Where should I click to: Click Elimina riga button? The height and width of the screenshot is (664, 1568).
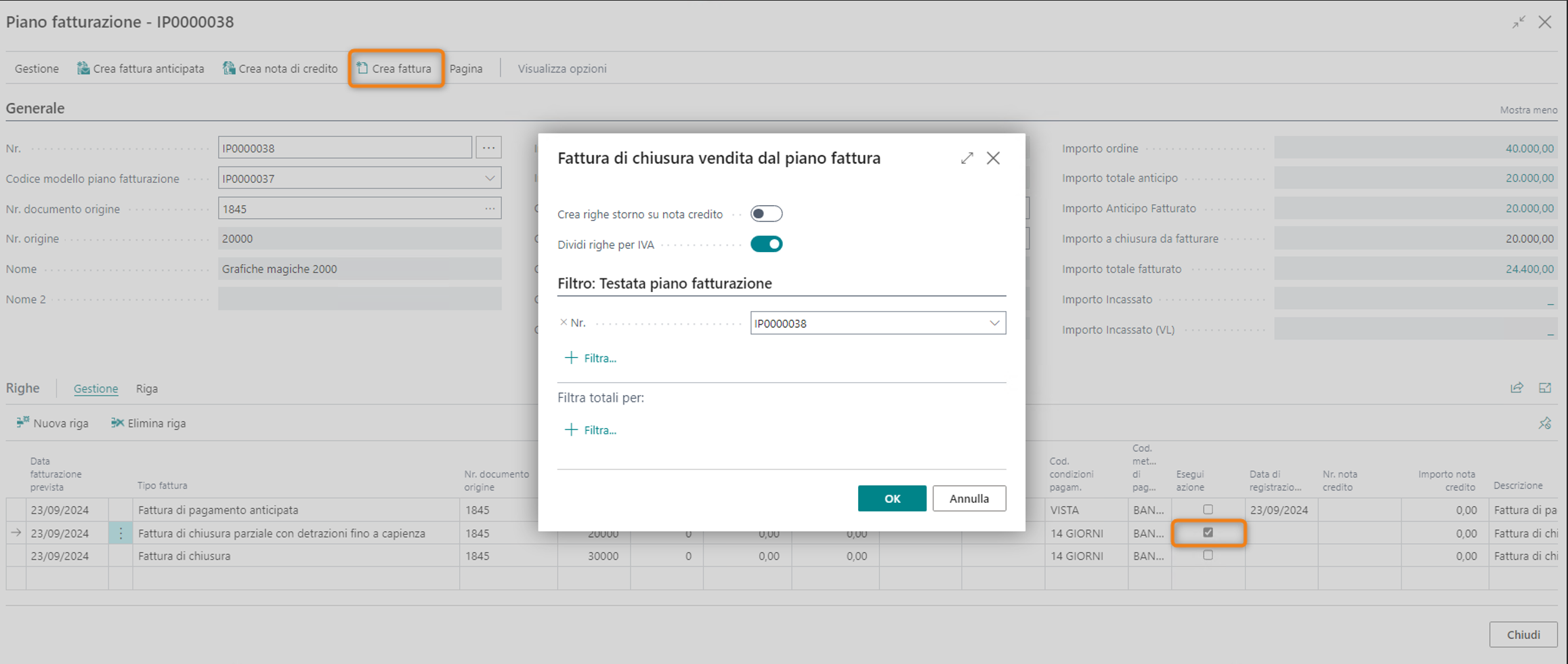[x=148, y=423]
